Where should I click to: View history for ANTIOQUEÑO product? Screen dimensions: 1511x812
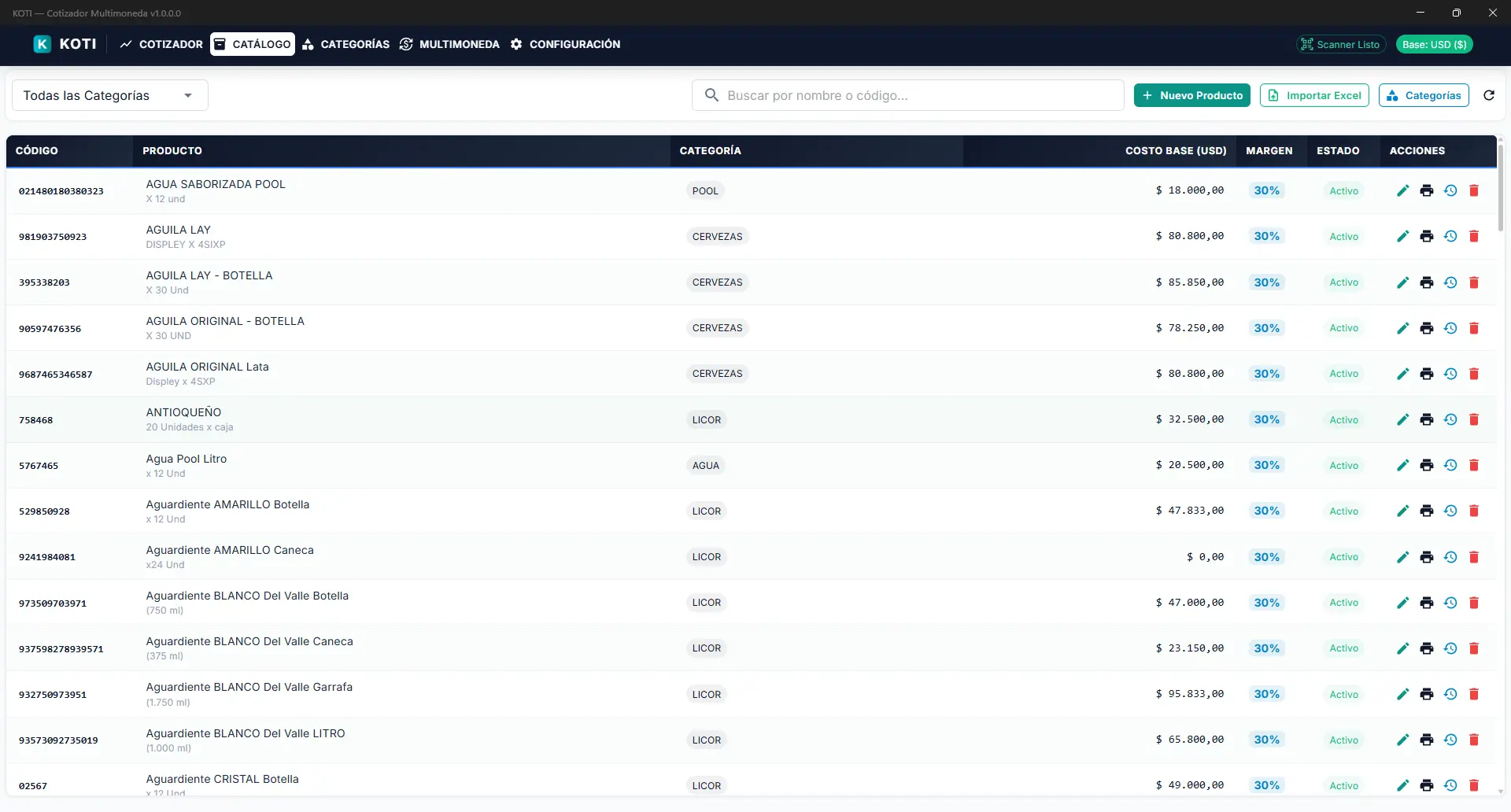[1450, 419]
